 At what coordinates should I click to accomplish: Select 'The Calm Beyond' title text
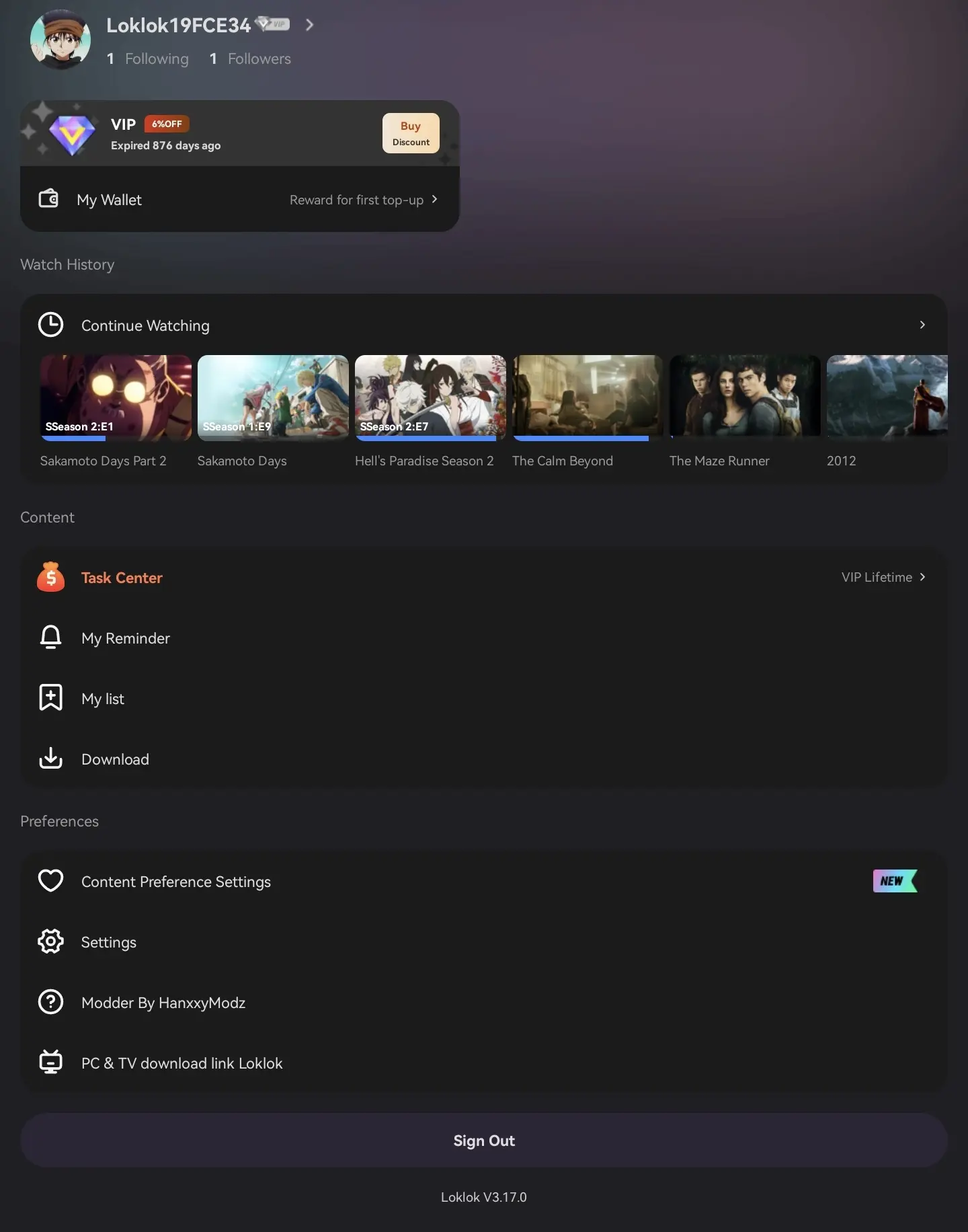point(563,461)
